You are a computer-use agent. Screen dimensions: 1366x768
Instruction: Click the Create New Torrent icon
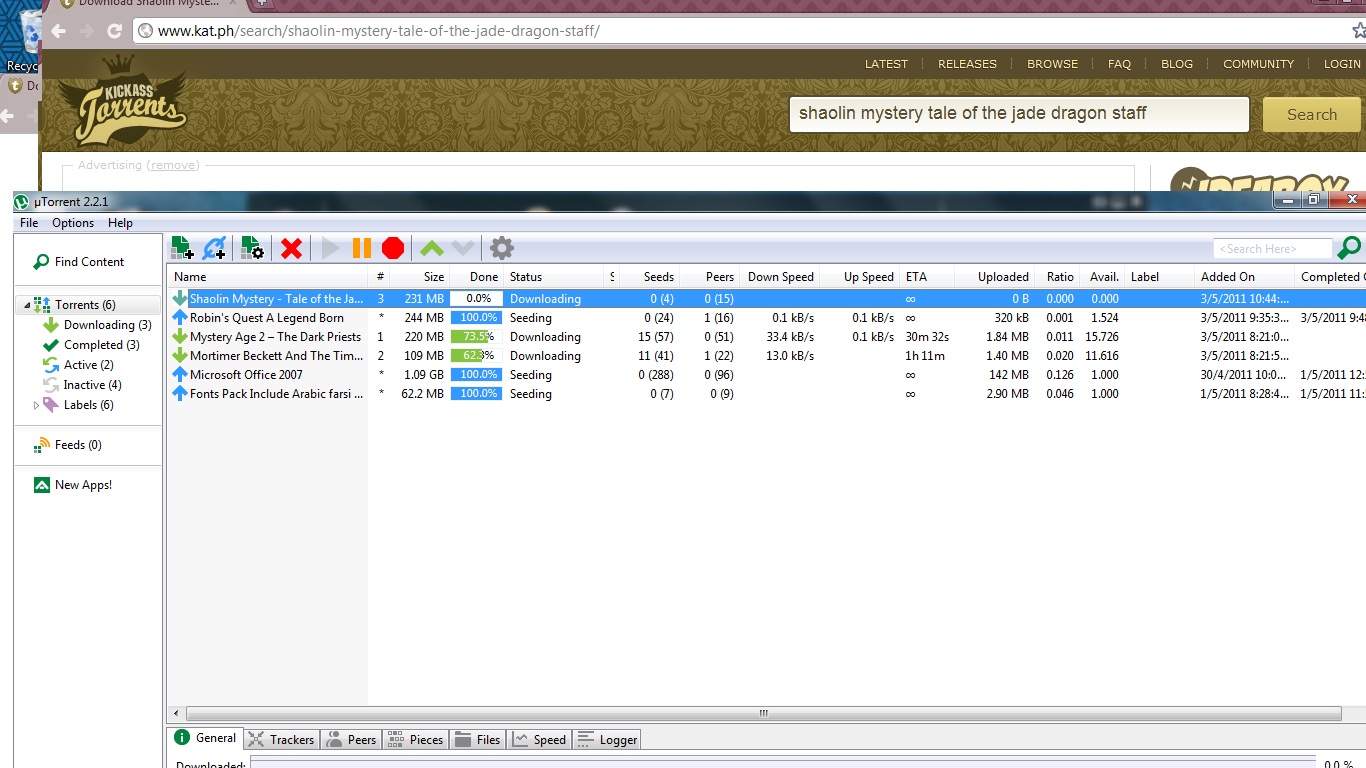pyautogui.click(x=253, y=248)
